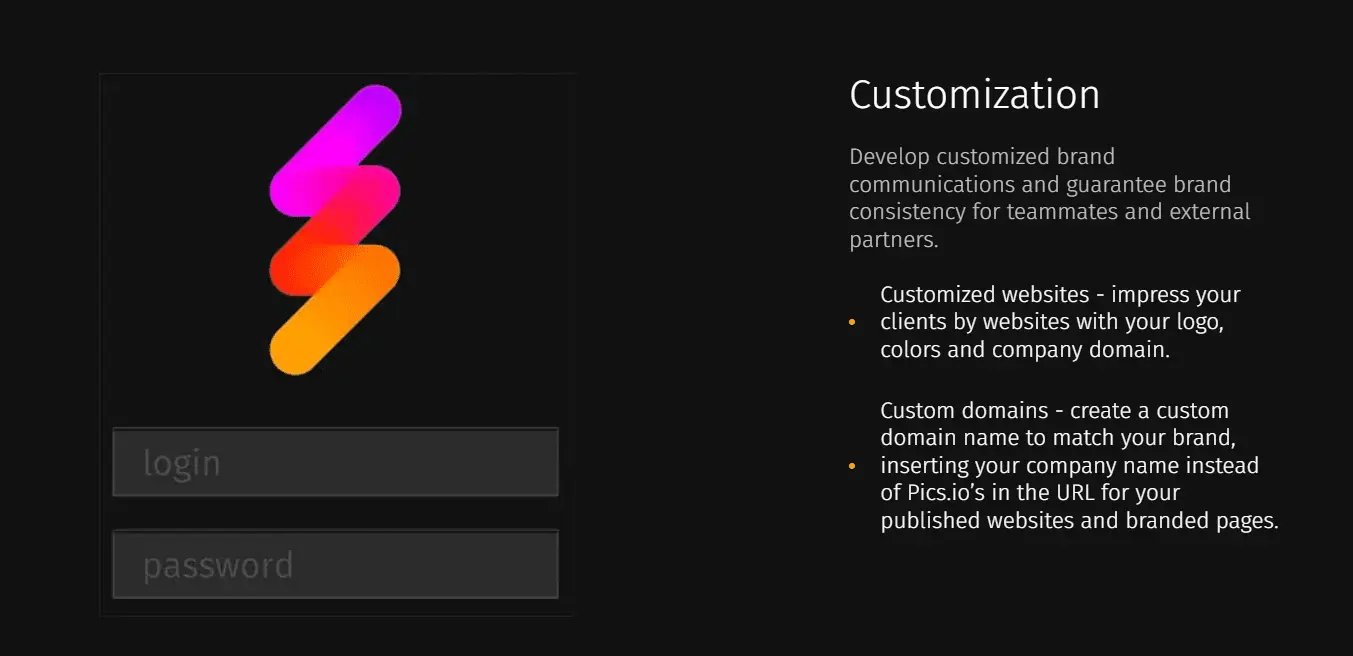The height and width of the screenshot is (656, 1353).
Task: Click the brand communications intro paragraph
Action: point(1049,197)
